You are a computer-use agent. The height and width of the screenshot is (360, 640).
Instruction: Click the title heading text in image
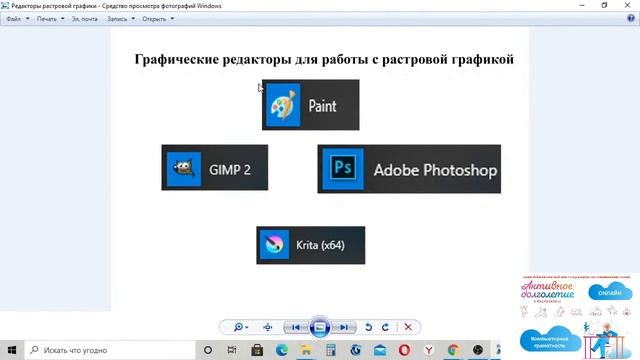pos(324,59)
